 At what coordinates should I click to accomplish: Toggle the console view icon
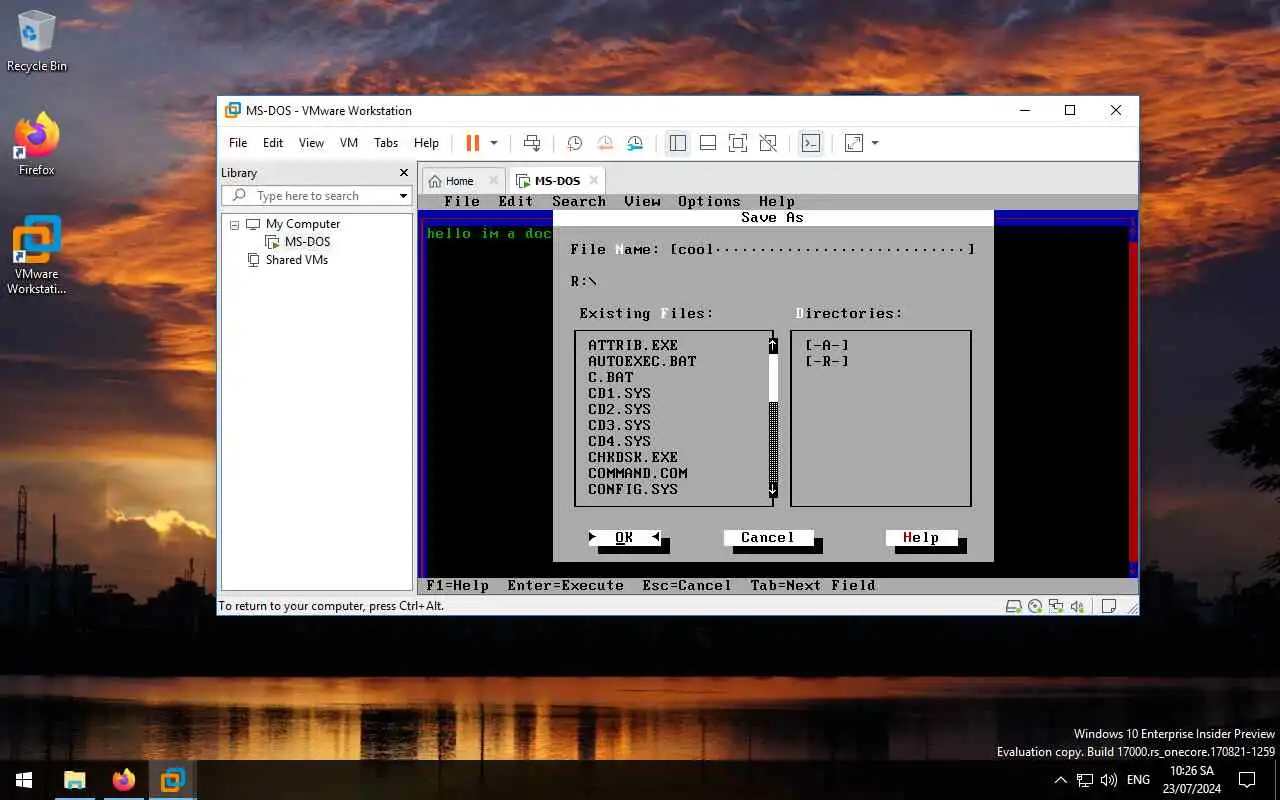tap(811, 143)
